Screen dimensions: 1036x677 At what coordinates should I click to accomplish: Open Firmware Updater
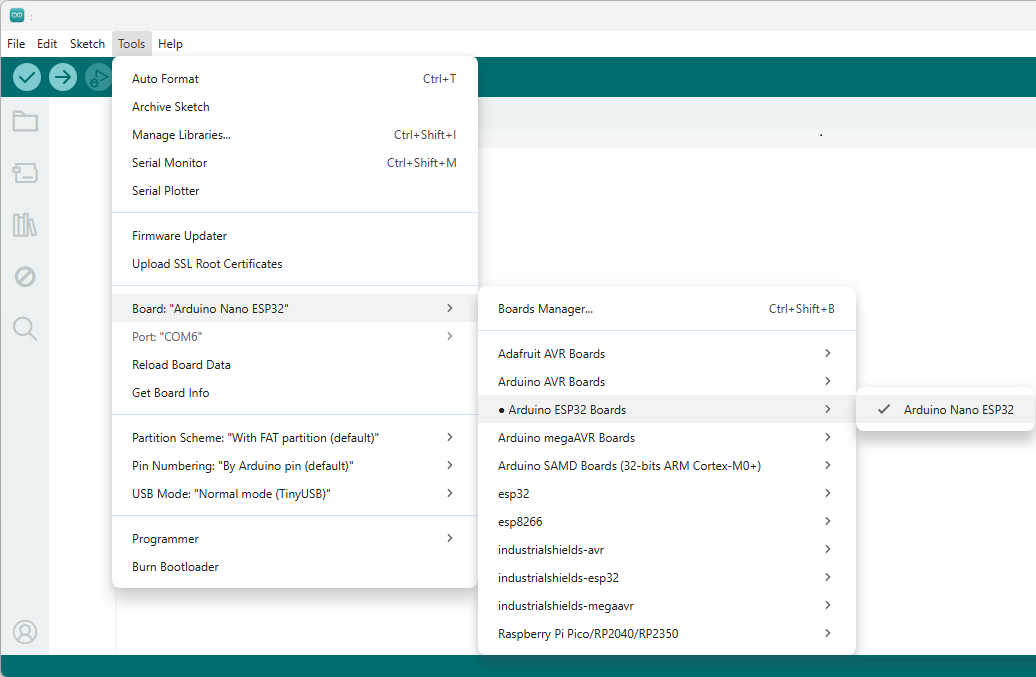[x=295, y=236]
